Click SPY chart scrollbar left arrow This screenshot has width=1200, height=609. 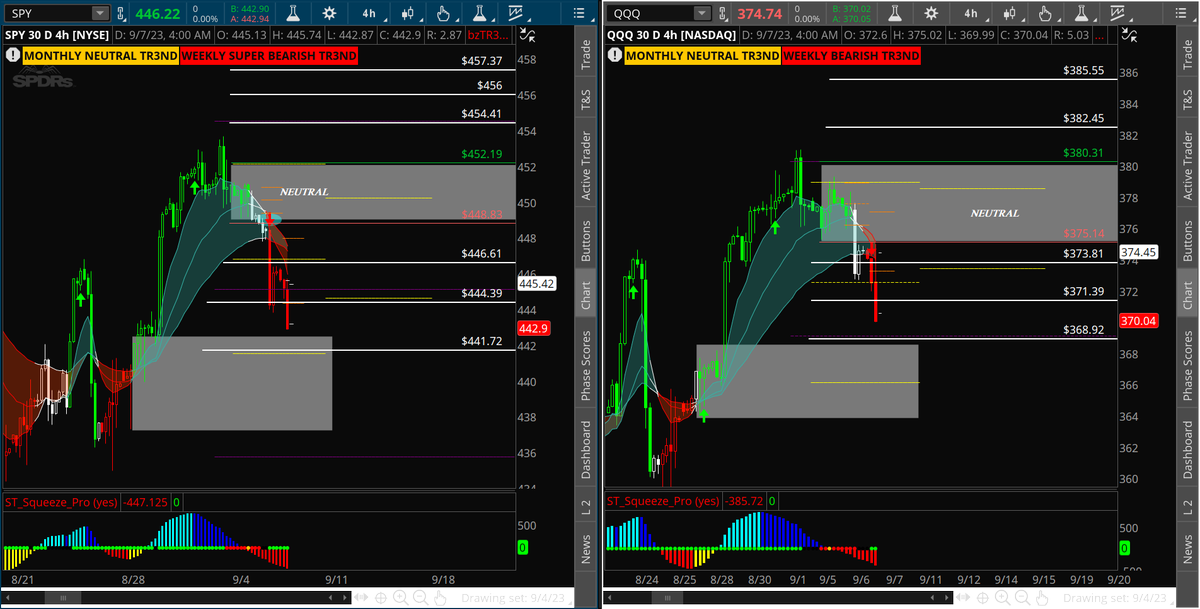9,598
